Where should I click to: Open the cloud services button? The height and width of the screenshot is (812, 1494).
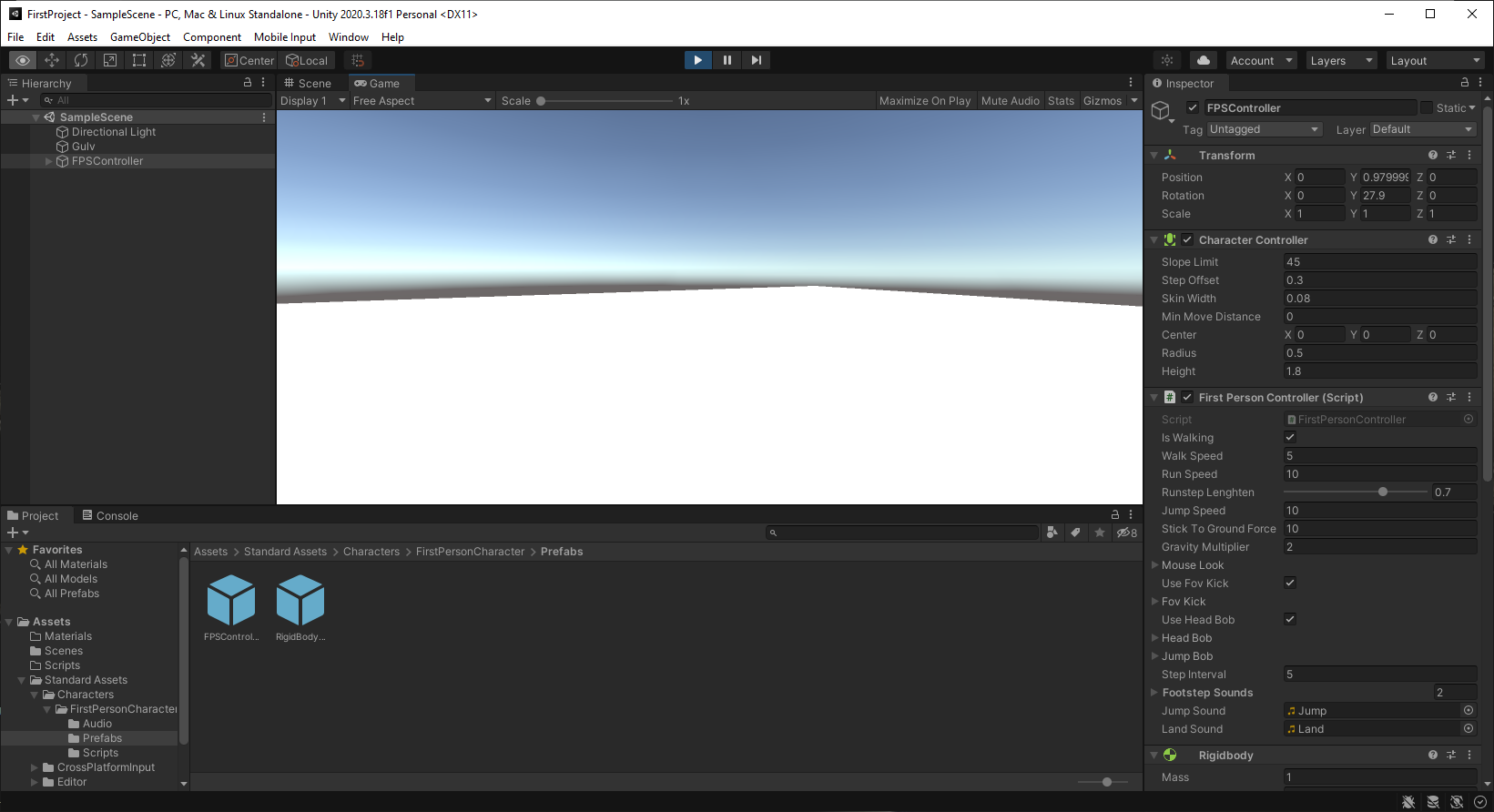click(1204, 60)
